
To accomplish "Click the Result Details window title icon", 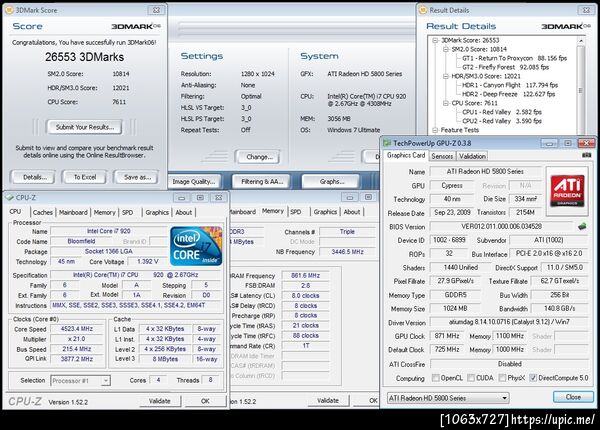I will [422, 10].
